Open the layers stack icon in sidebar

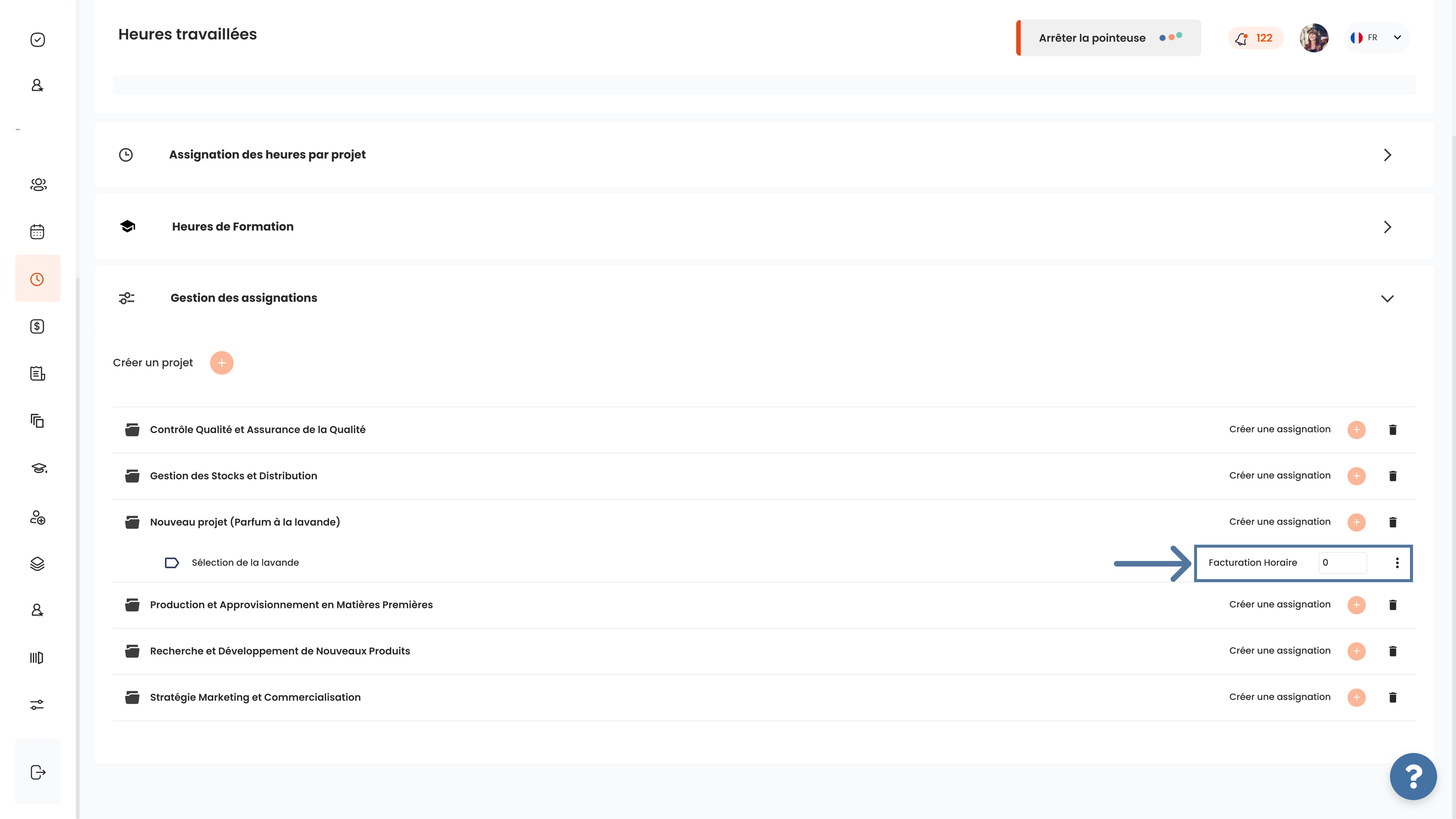[37, 563]
